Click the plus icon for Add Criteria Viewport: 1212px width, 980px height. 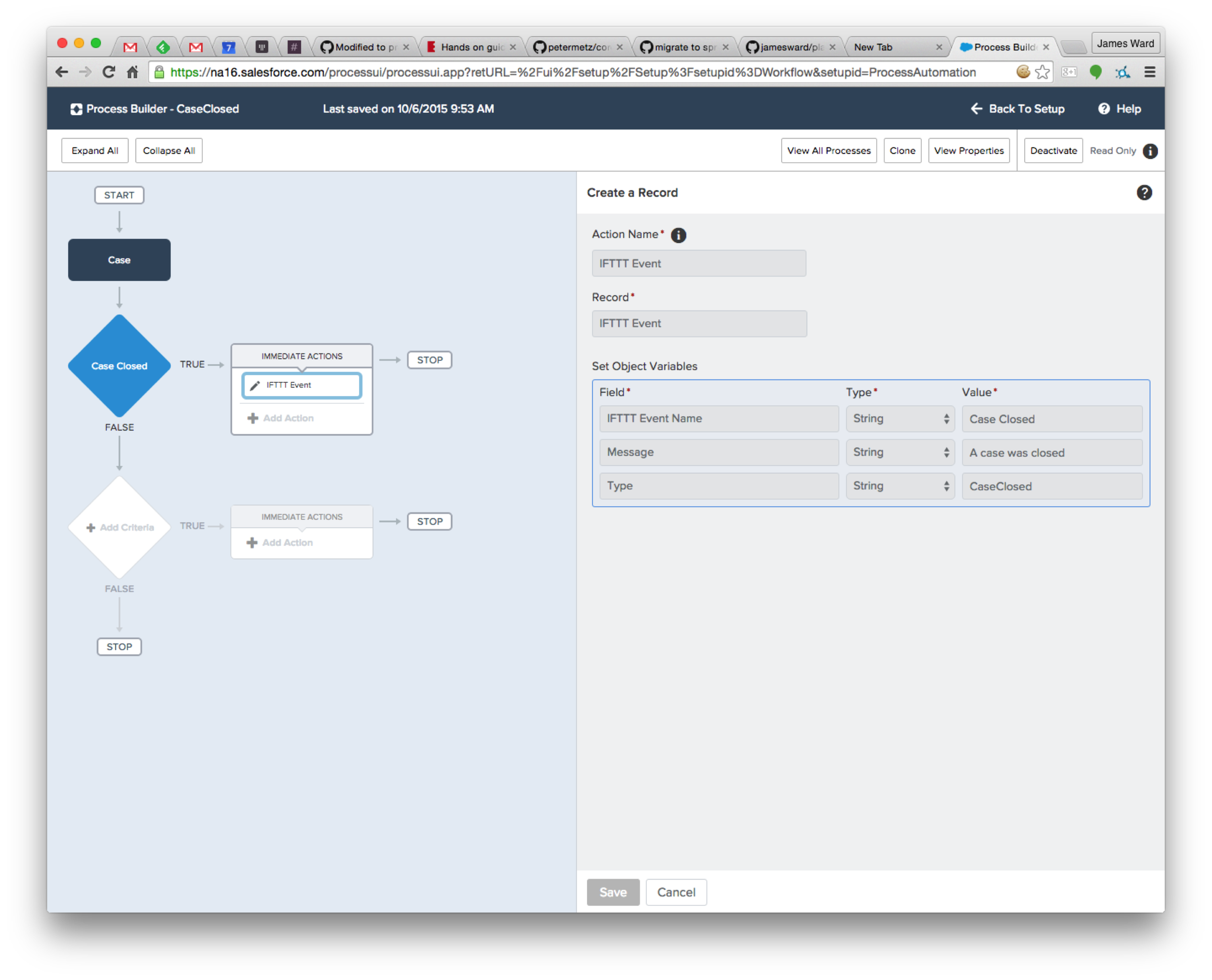[x=90, y=527]
